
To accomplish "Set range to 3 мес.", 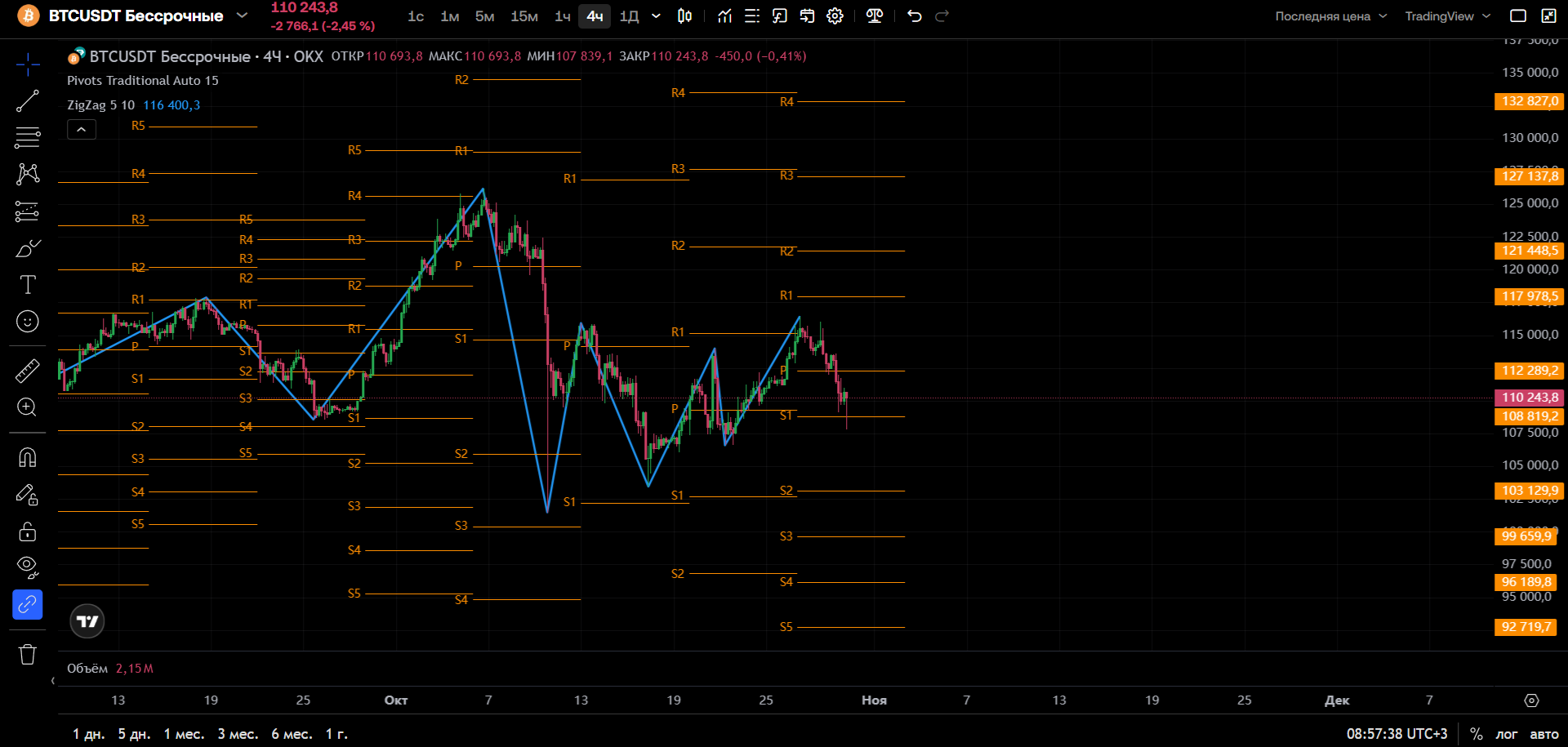I will (238, 734).
